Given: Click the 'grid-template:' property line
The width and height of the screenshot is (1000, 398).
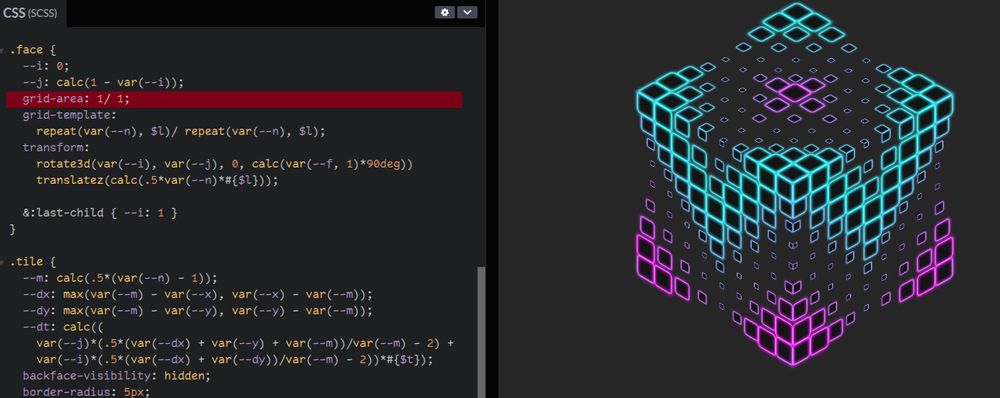Looking at the screenshot, I should pyautogui.click(x=70, y=115).
